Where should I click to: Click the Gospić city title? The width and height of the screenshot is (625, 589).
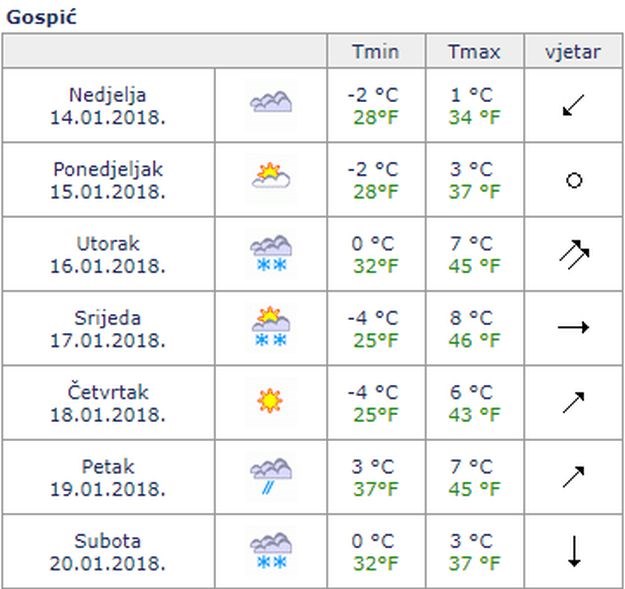[41, 18]
